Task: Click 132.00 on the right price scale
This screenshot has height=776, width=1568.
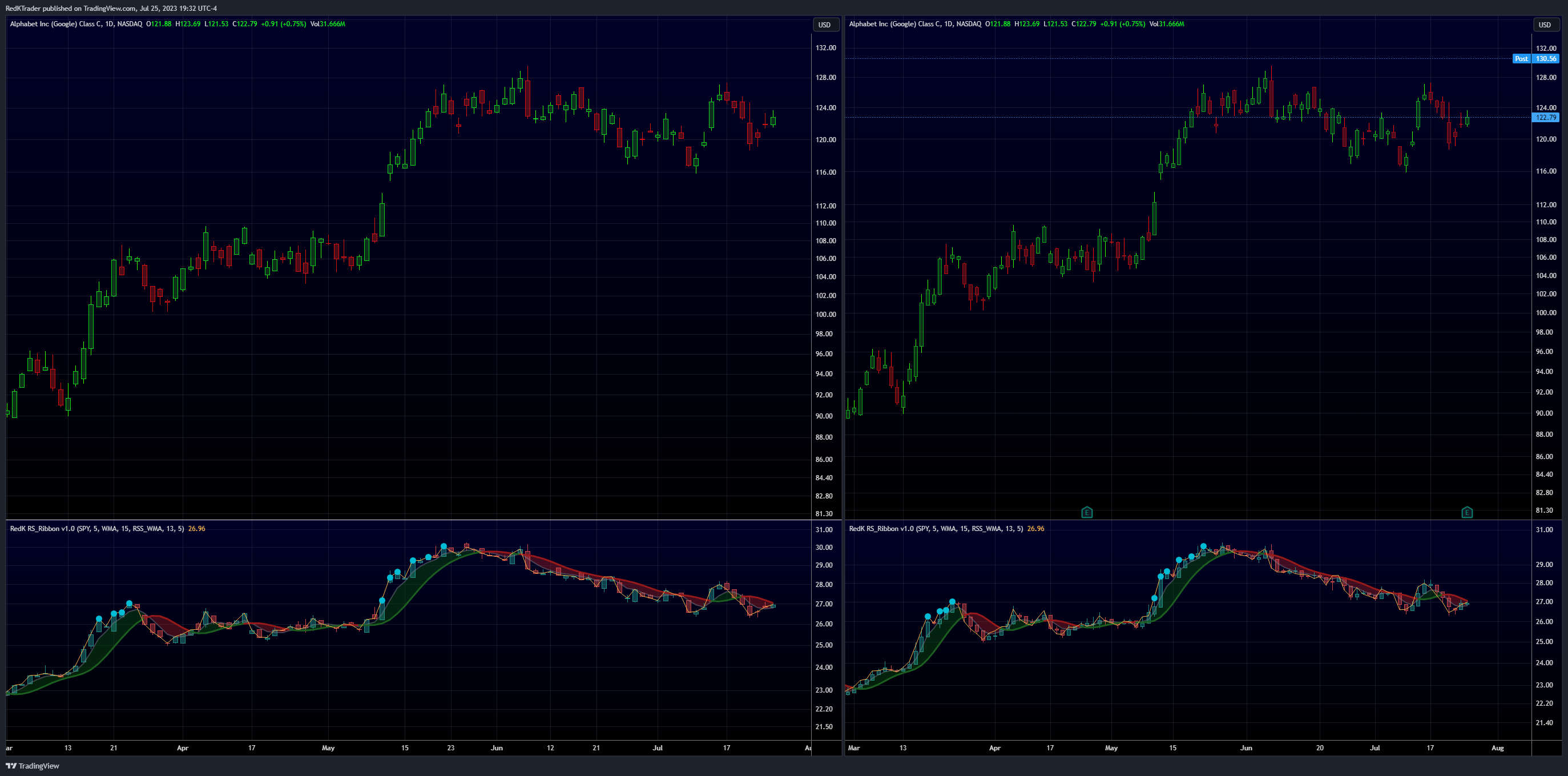Action: (1546, 48)
